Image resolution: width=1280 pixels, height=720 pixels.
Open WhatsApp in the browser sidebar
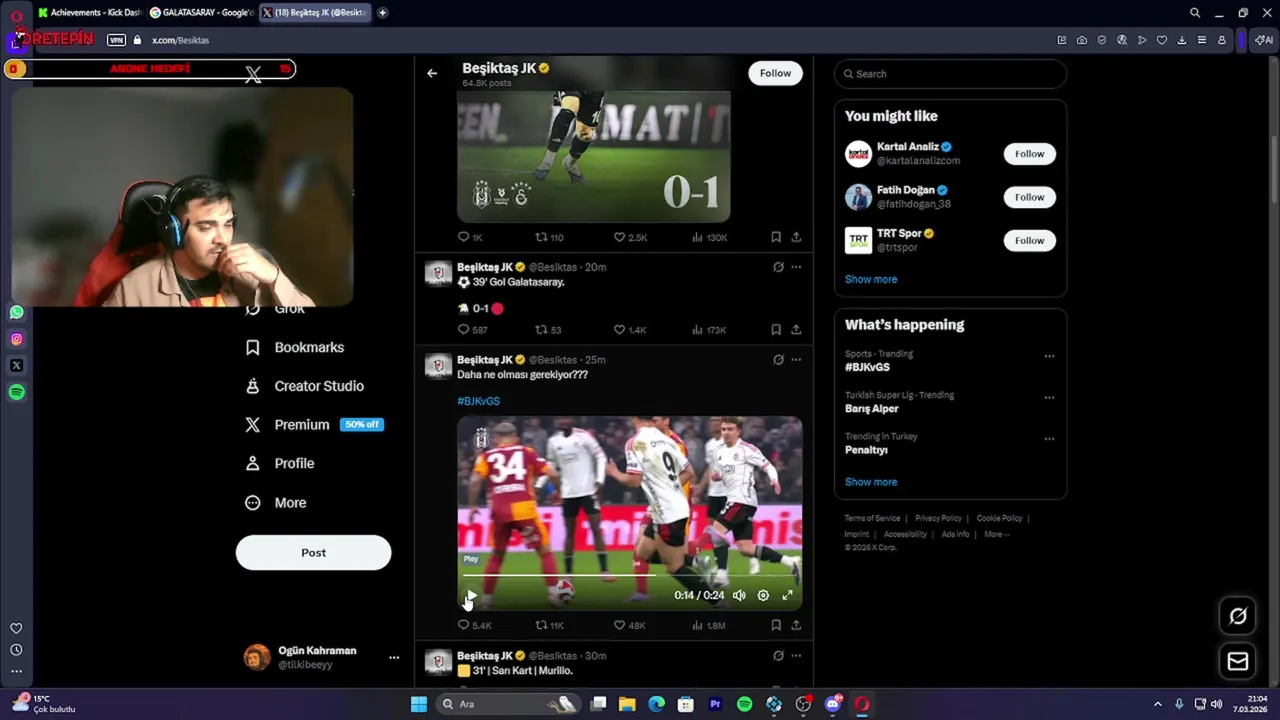click(16, 312)
